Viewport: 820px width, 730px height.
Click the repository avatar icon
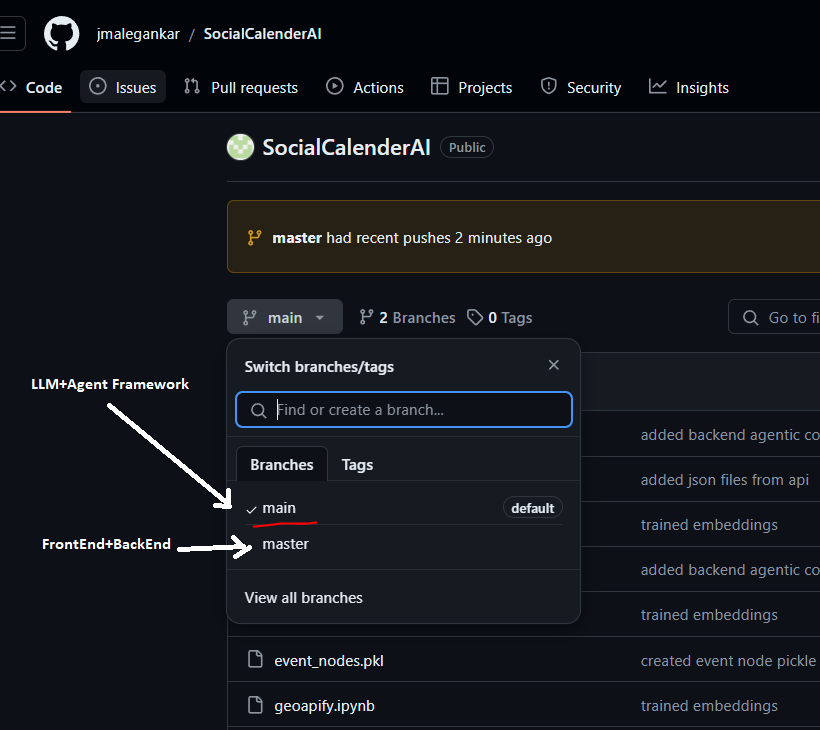coord(241,147)
